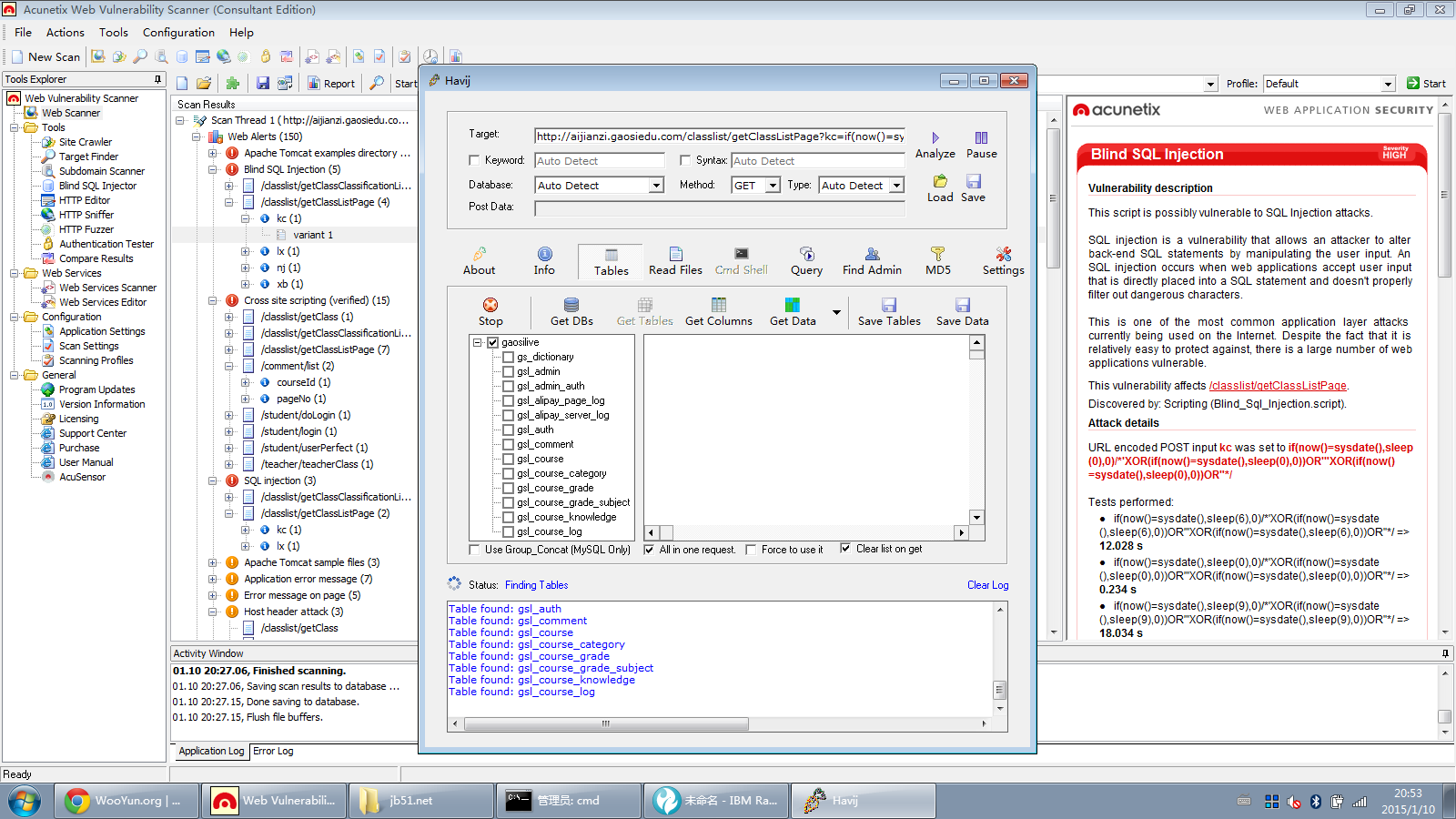Check the gsl_admin table checkbox
This screenshot has height=819, width=1456.
click(x=509, y=371)
